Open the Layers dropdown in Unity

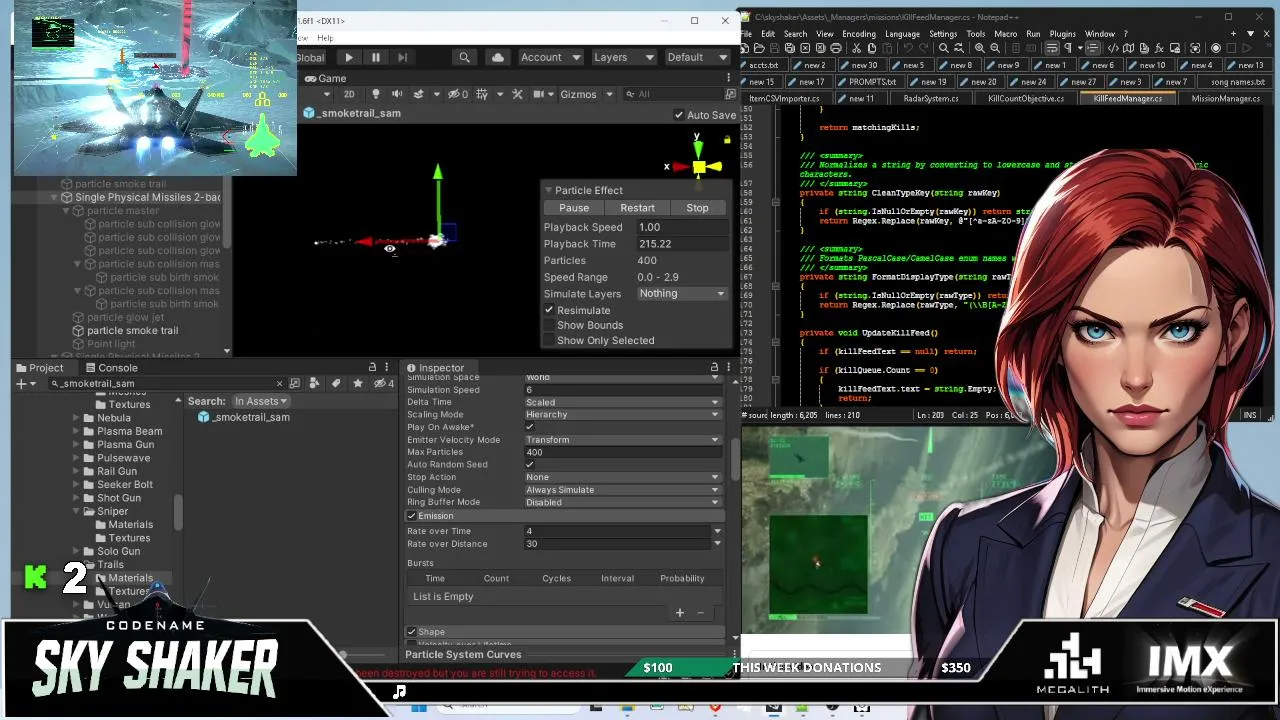(623, 58)
